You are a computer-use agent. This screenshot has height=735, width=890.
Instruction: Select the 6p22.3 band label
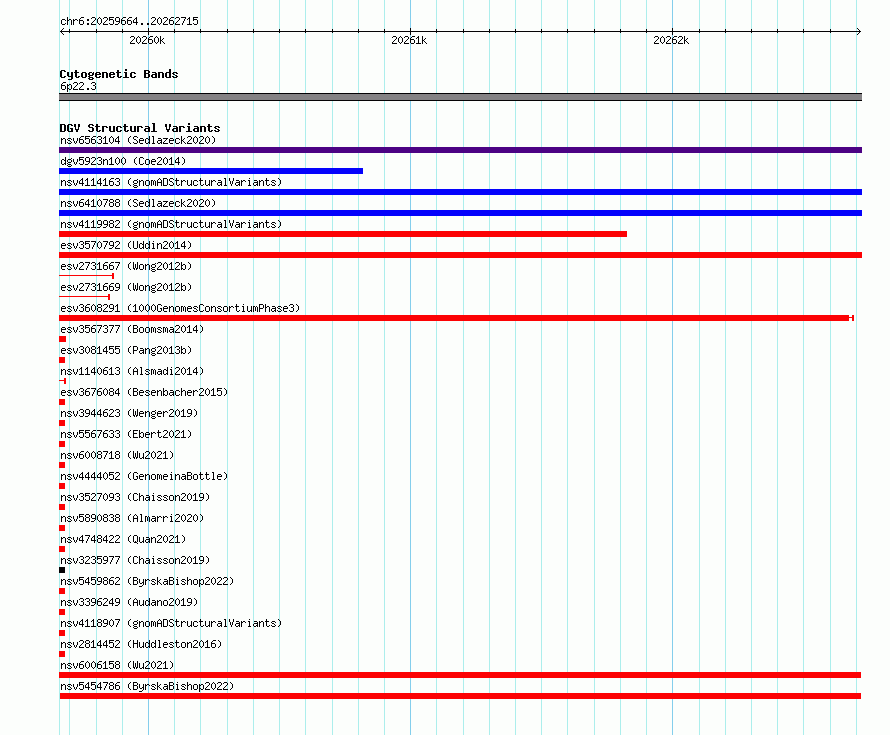tap(78, 86)
